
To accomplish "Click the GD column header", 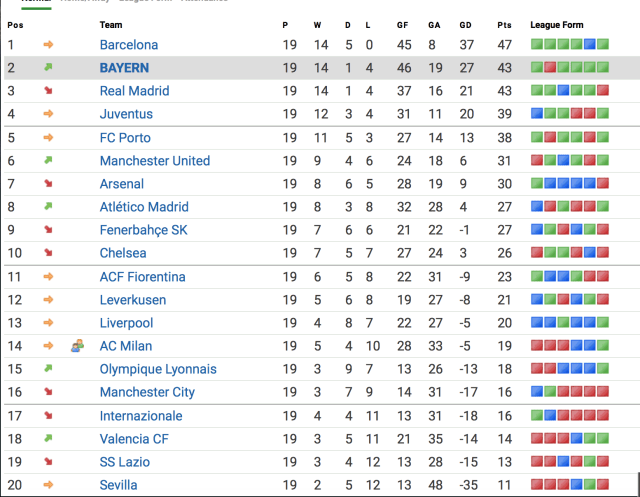I will click(x=465, y=25).
